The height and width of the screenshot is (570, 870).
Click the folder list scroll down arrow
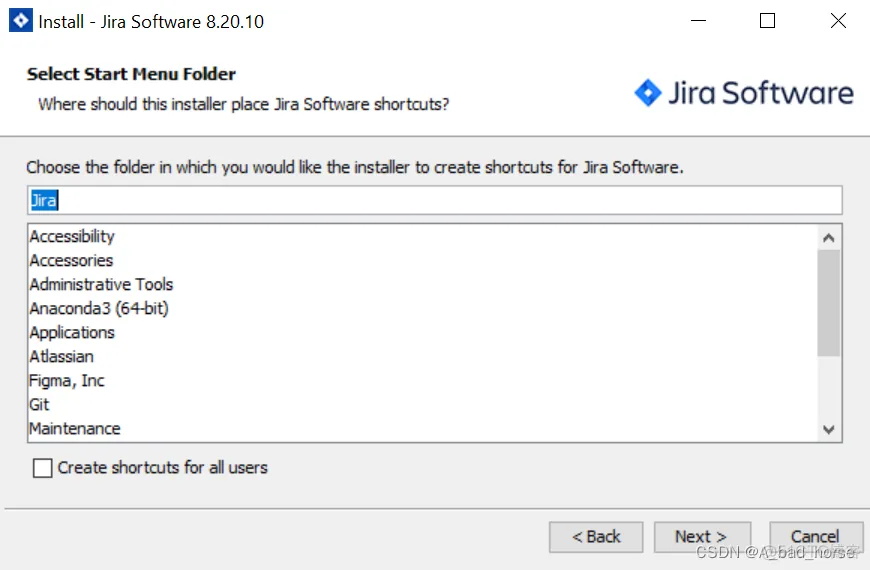coord(829,430)
